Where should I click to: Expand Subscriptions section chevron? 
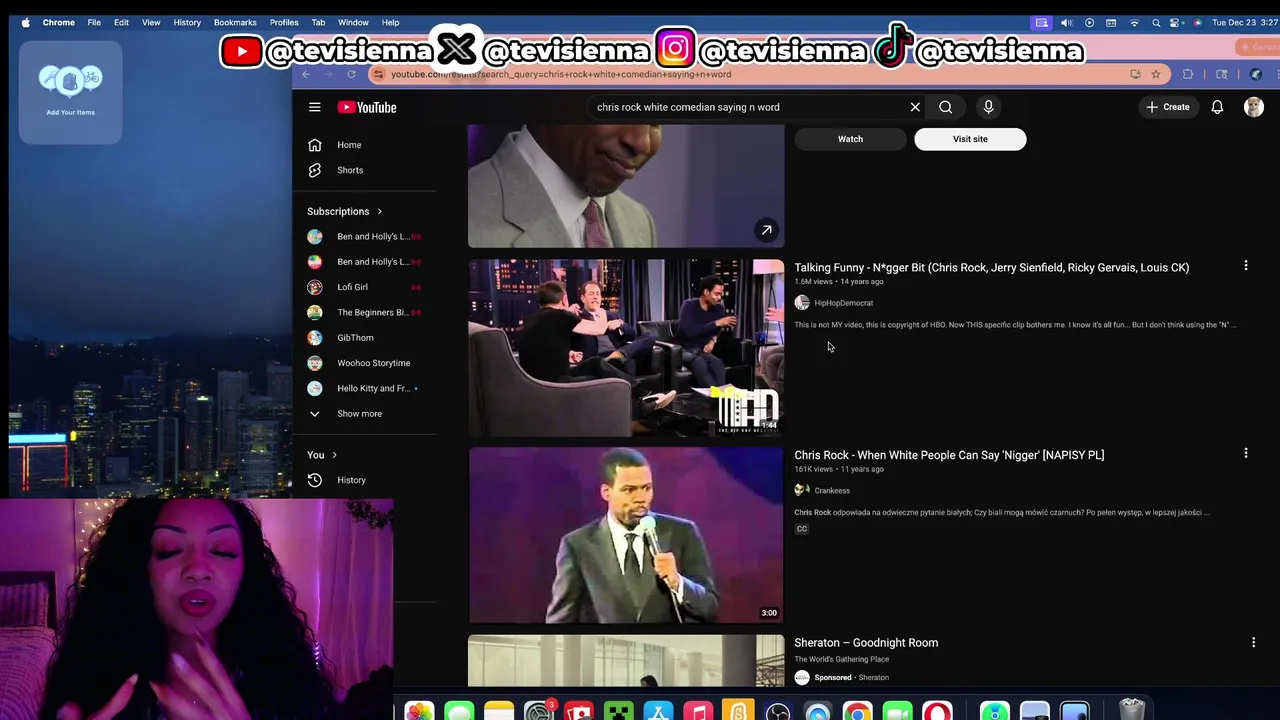(x=379, y=211)
